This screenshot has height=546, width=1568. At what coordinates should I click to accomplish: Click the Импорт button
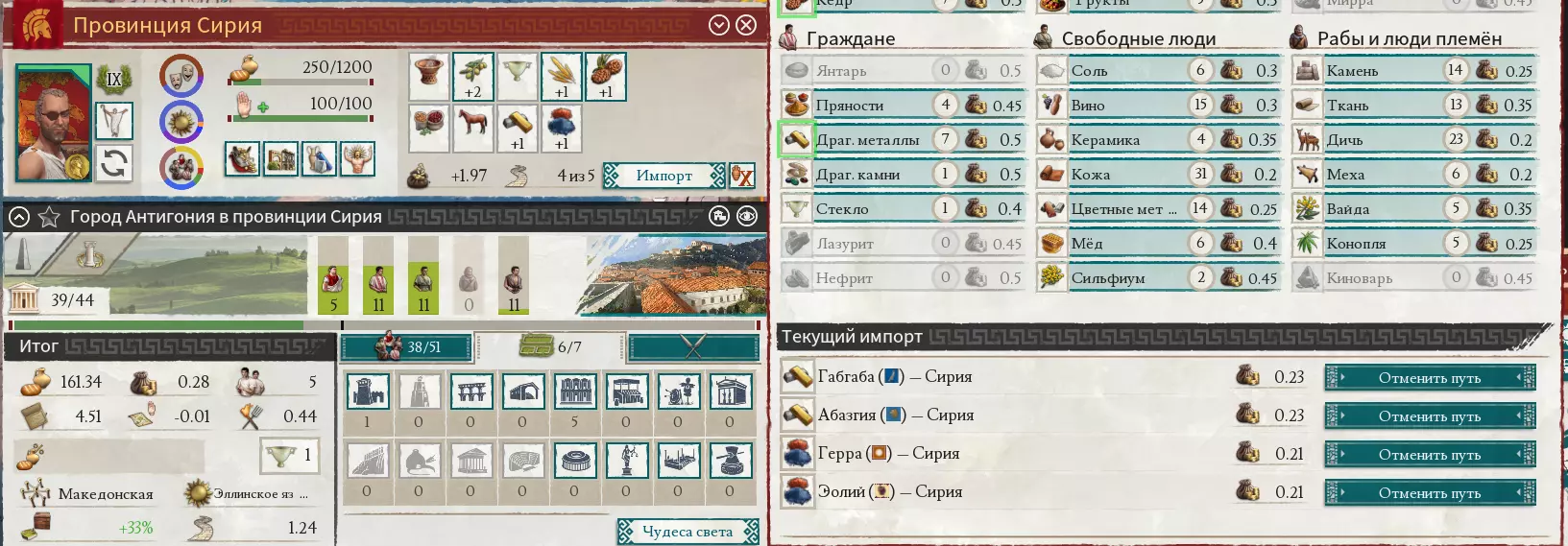tap(663, 176)
